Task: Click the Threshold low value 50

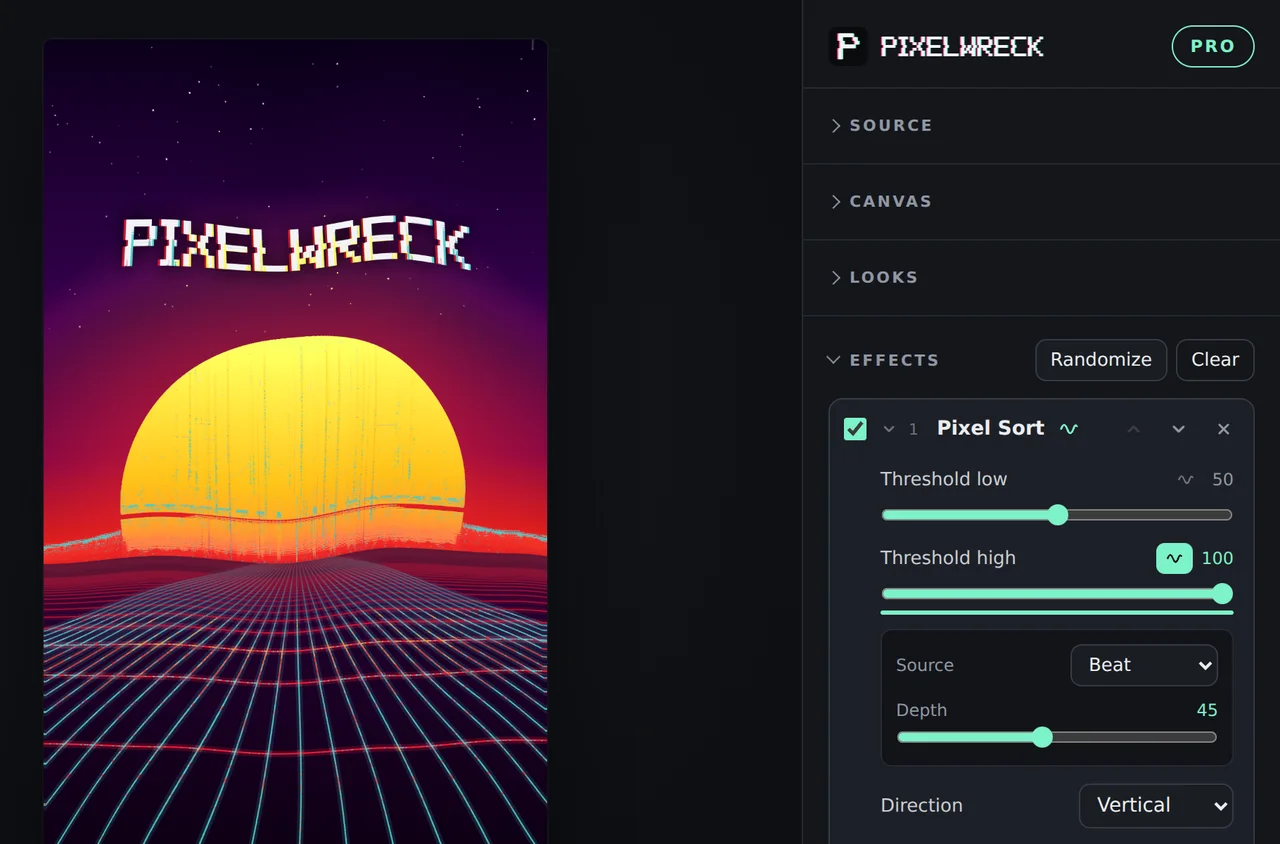Action: click(1222, 480)
